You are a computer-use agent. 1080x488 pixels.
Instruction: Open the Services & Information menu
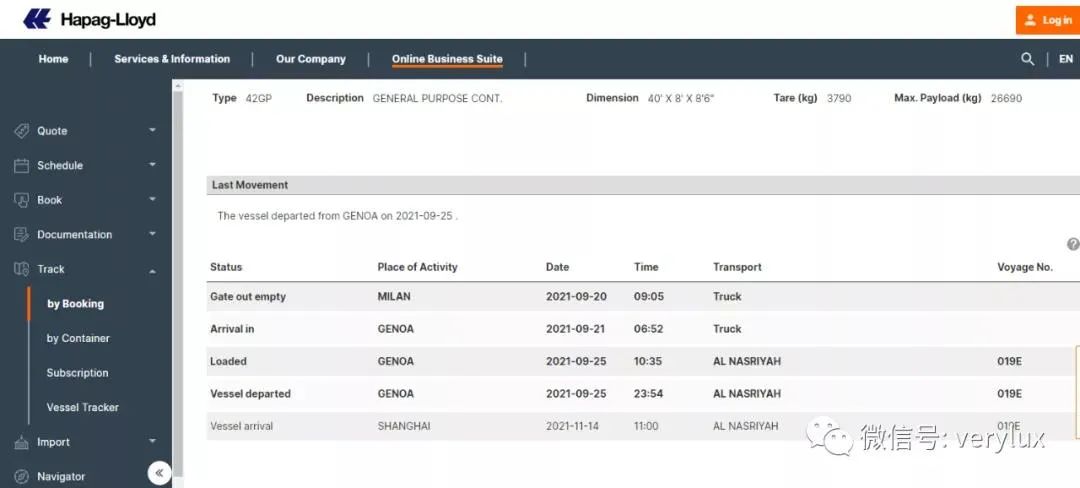(172, 59)
